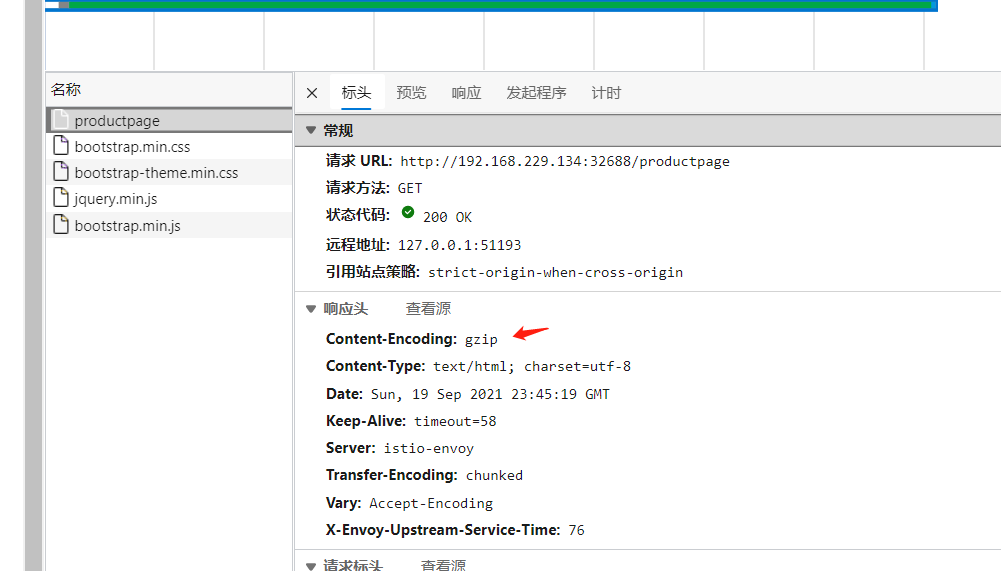Close the request details panel
Screen dimensions: 1001x571
[x=312, y=93]
